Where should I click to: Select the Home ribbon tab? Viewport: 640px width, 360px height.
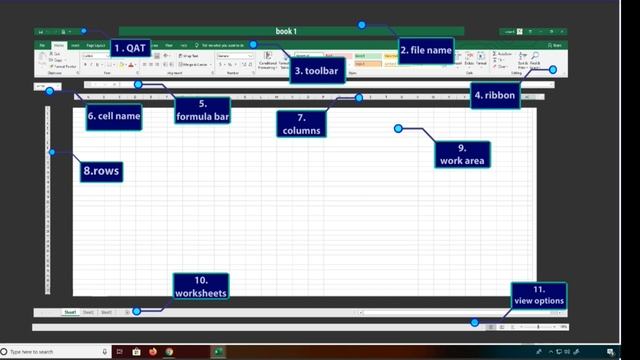point(59,45)
